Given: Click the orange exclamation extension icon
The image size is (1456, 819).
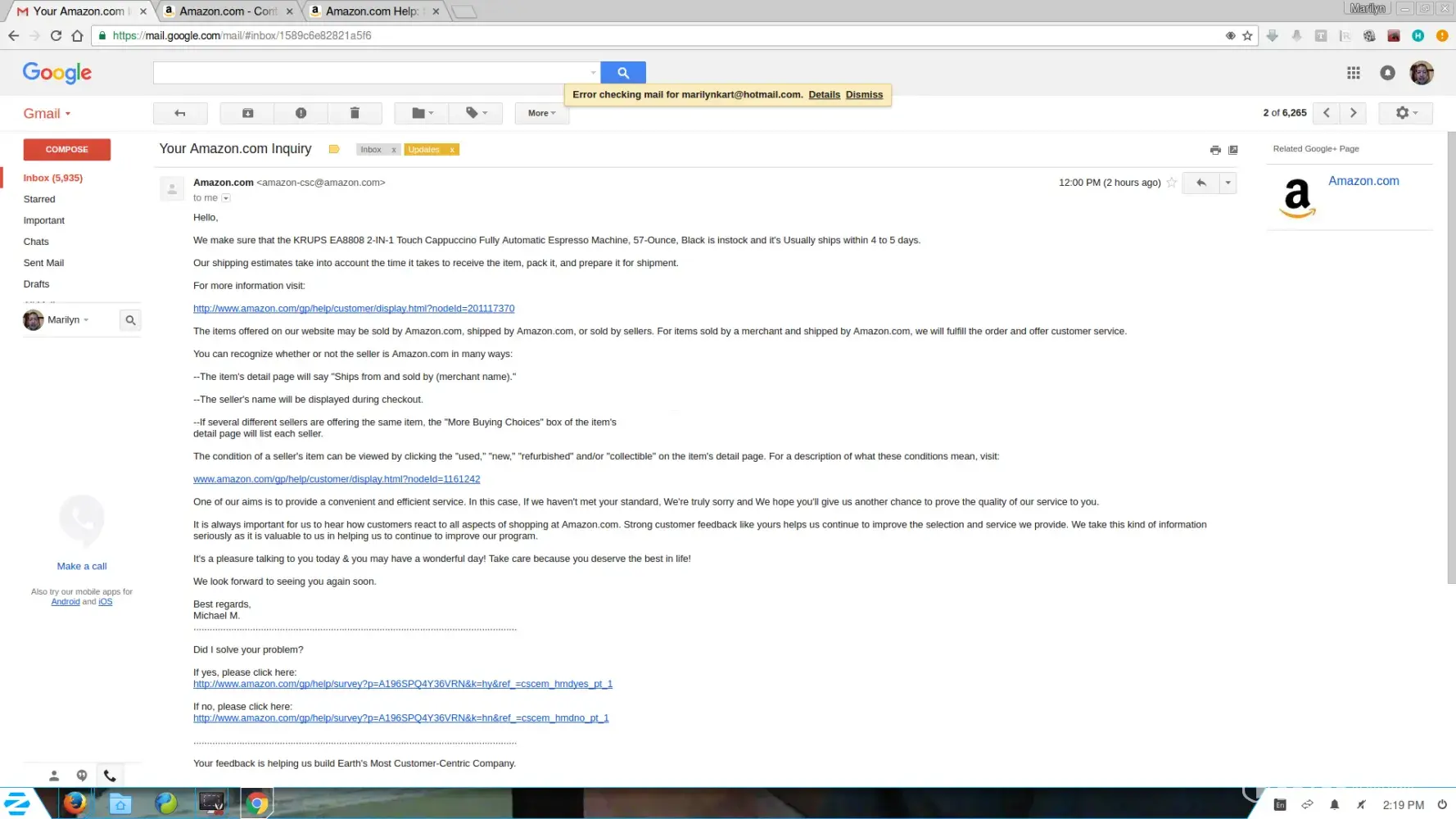Looking at the screenshot, I should [x=1442, y=35].
